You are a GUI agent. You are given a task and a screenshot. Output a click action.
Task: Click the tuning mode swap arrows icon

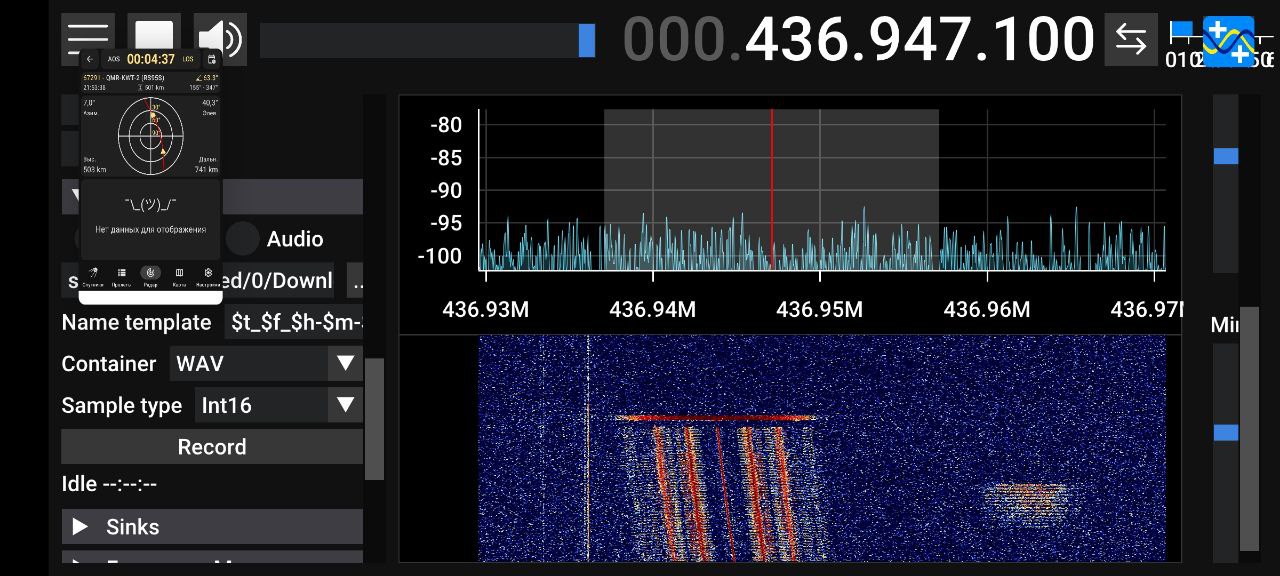[x=1131, y=39]
